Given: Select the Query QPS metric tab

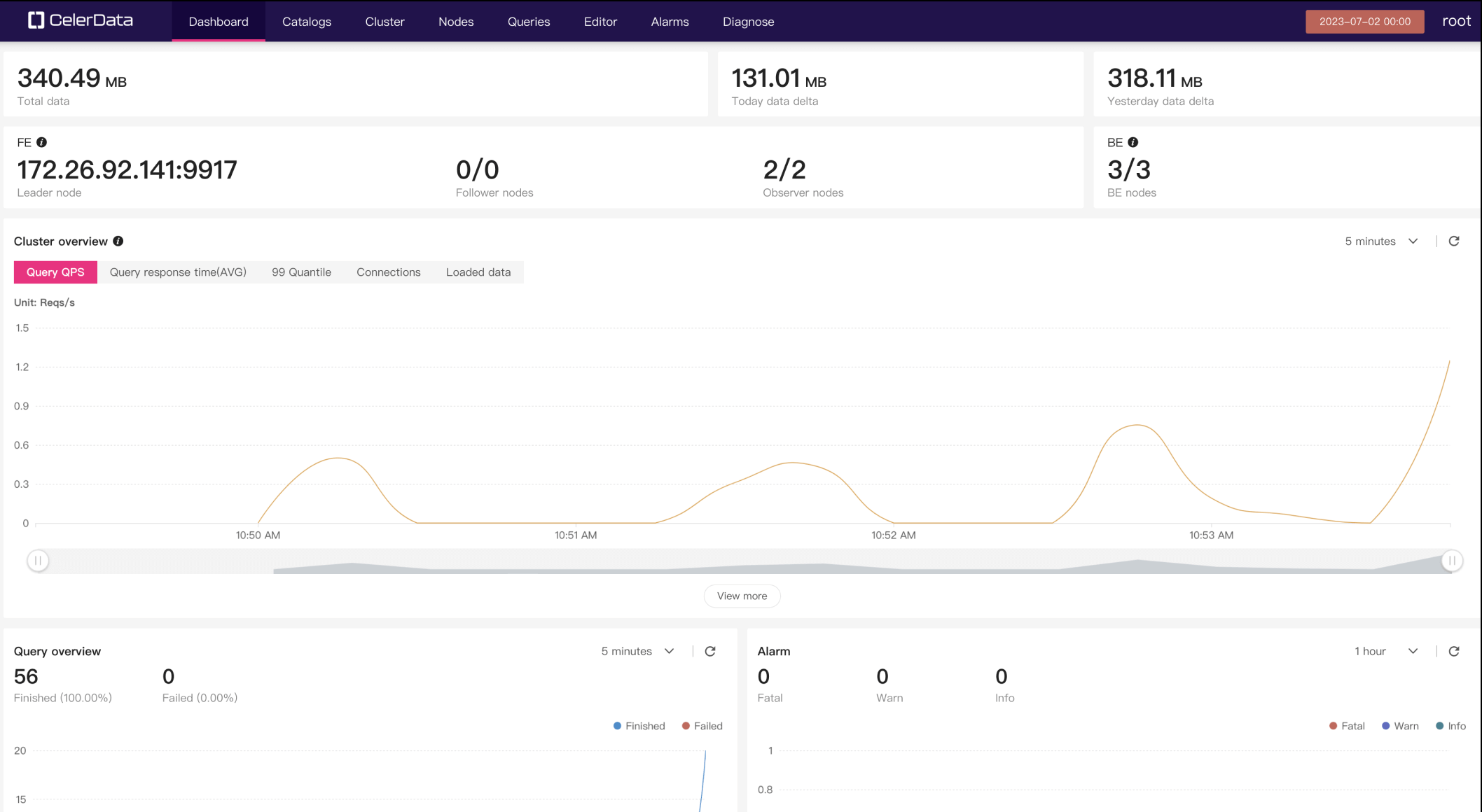Looking at the screenshot, I should coord(55,272).
